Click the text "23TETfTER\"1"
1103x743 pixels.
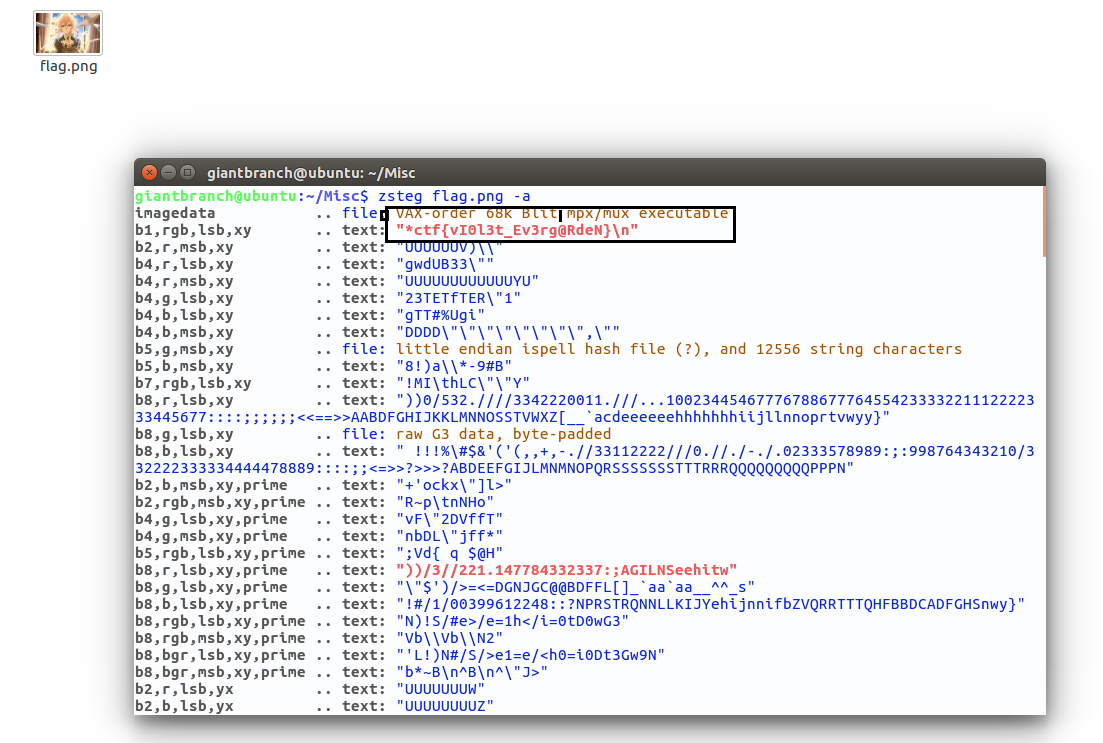point(459,298)
